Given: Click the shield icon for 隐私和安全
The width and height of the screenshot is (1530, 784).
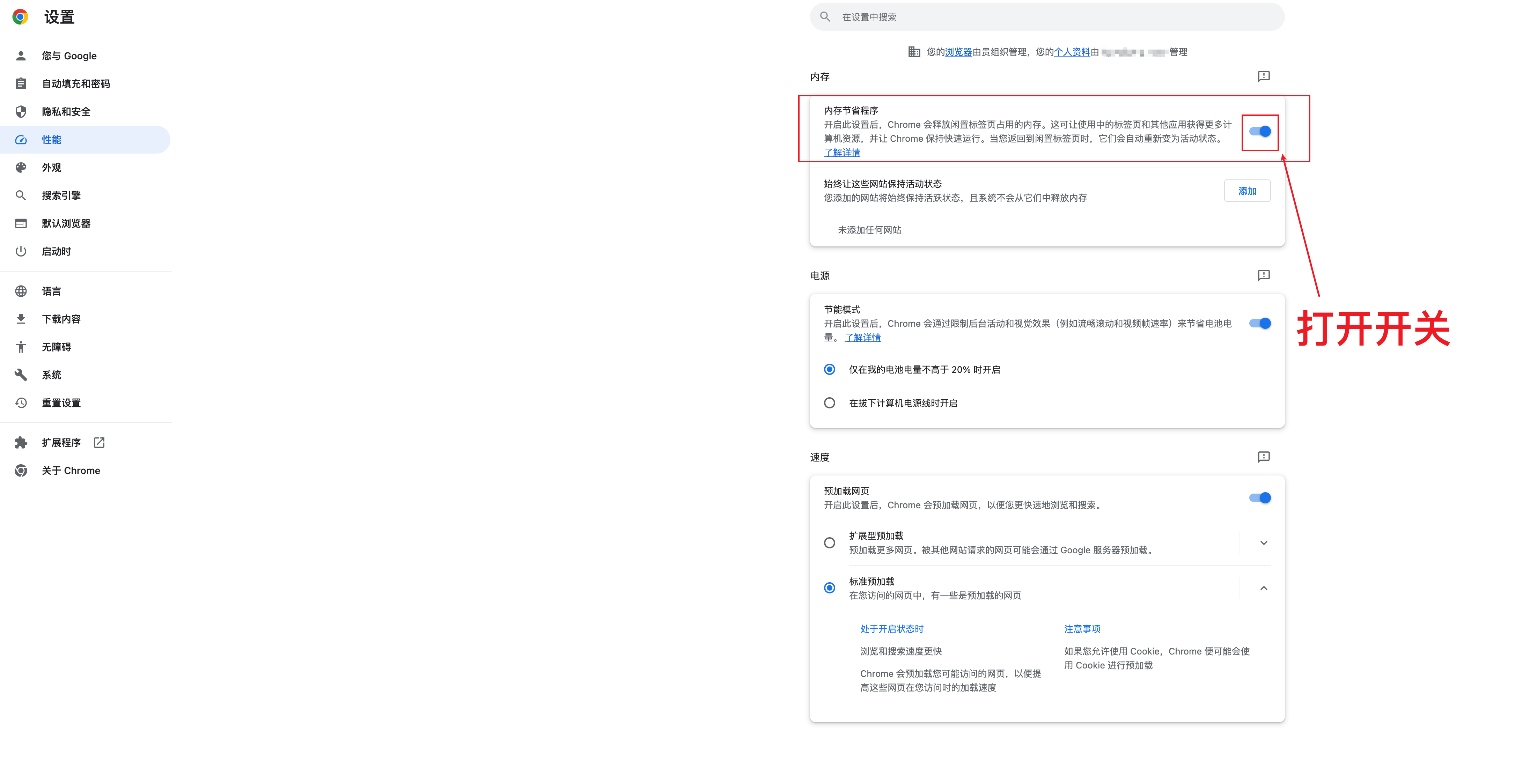Looking at the screenshot, I should (21, 112).
